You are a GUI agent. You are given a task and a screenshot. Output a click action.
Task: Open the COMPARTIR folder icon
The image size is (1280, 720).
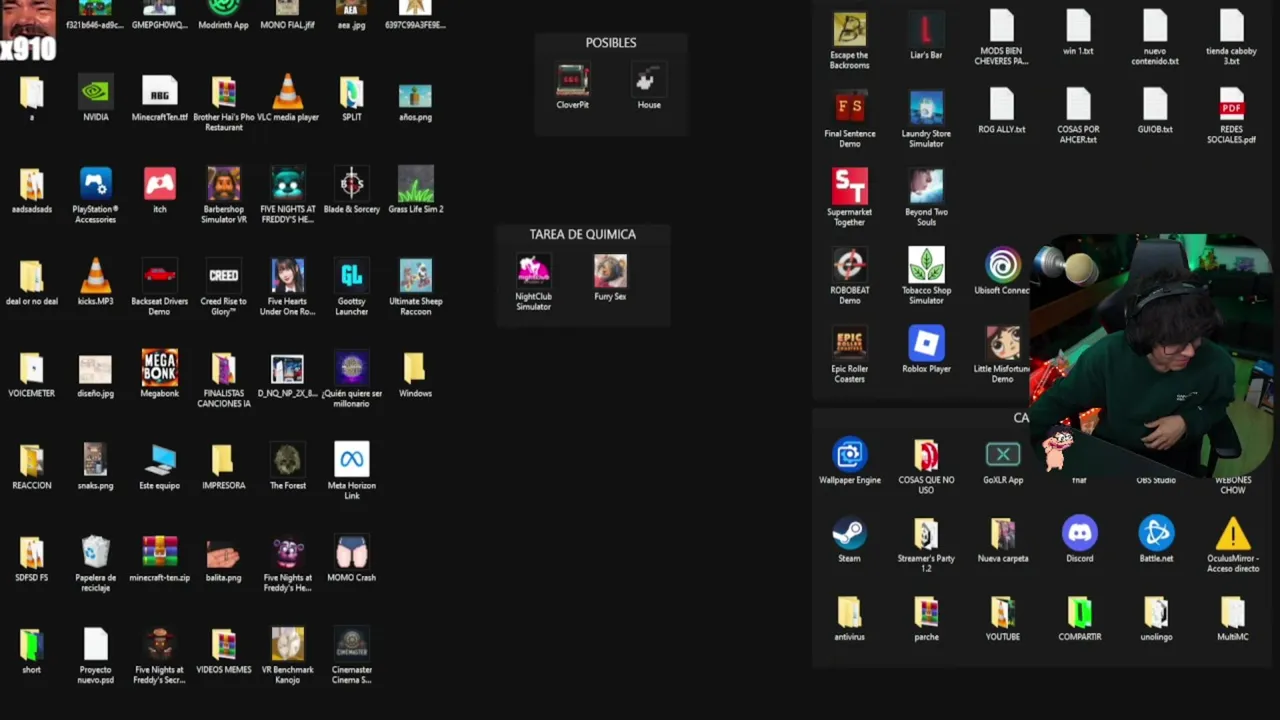(1079, 611)
